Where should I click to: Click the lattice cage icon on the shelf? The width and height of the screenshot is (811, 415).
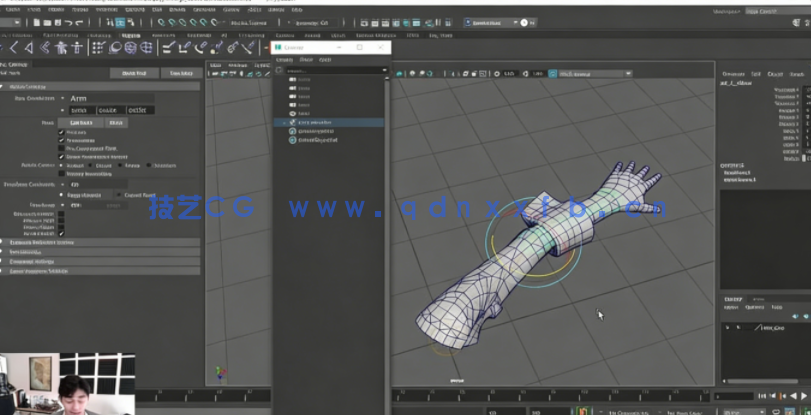[x=149, y=47]
